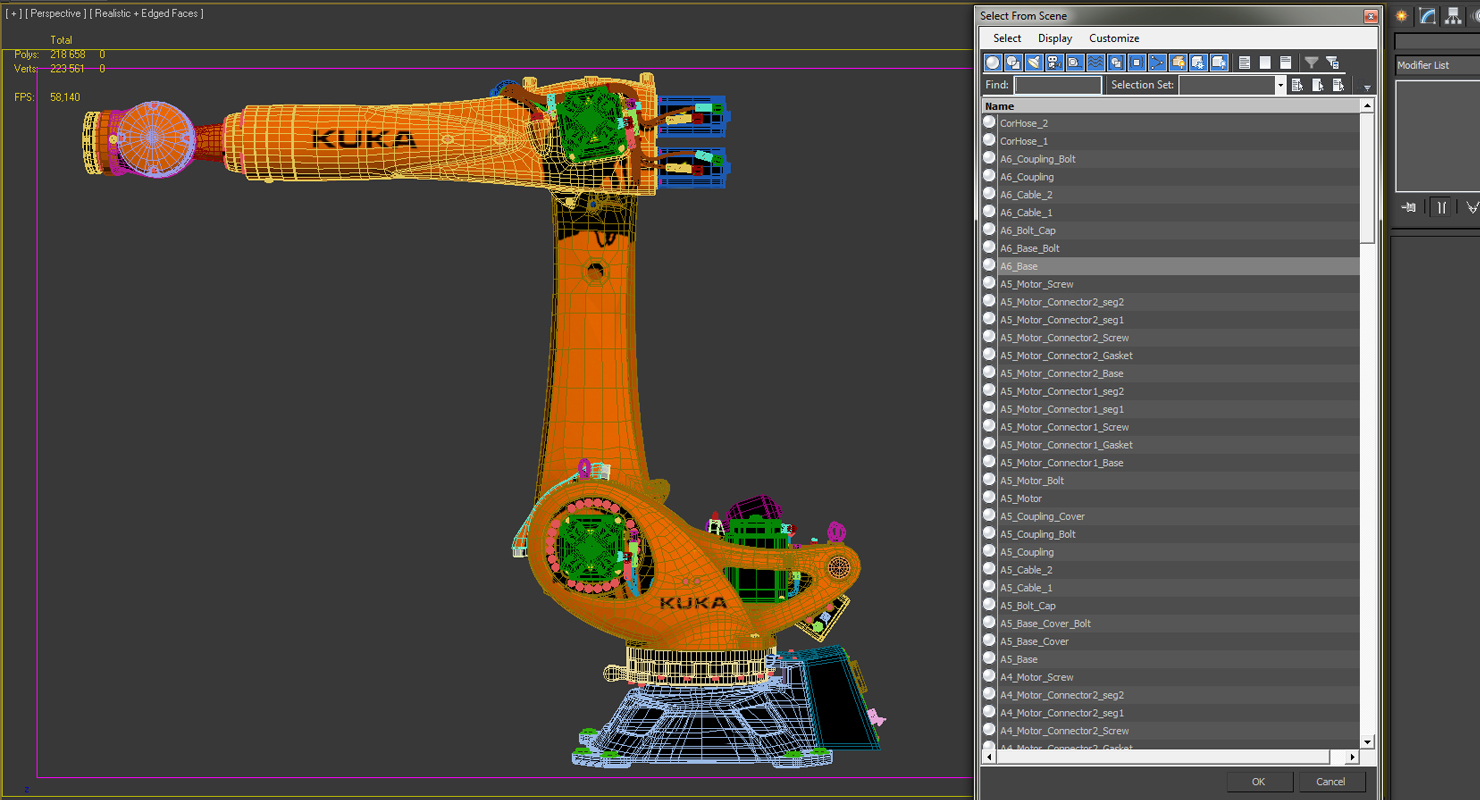Toggle Display Cameras filter

pos(1054,62)
